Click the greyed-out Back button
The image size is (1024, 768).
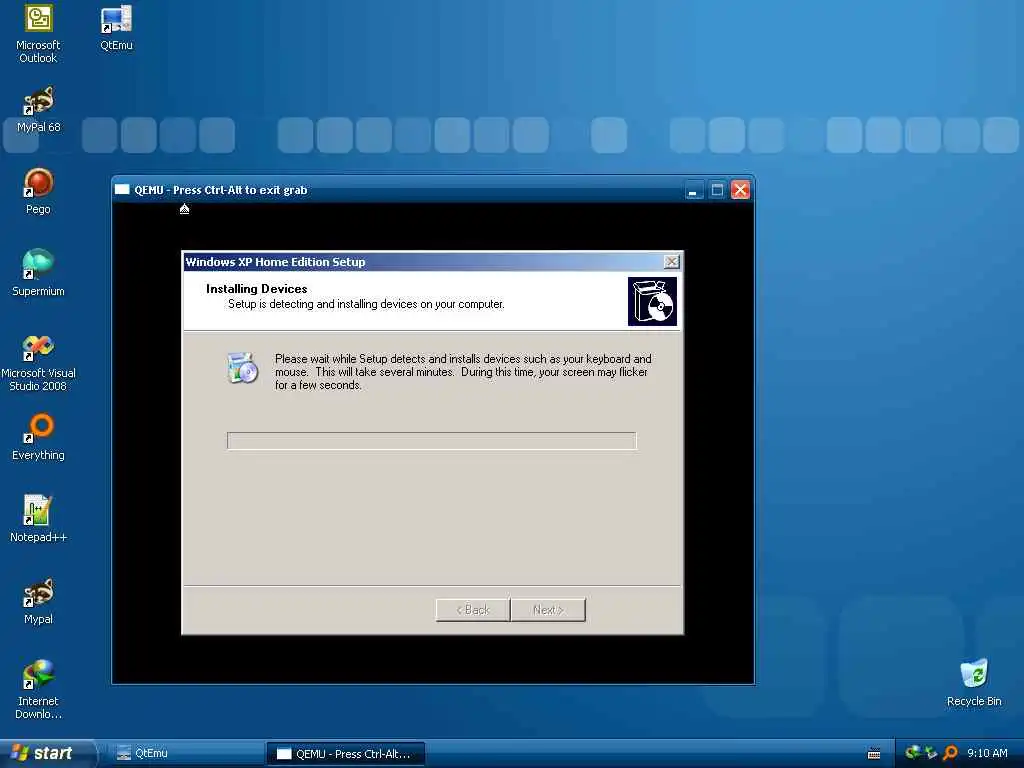[473, 609]
